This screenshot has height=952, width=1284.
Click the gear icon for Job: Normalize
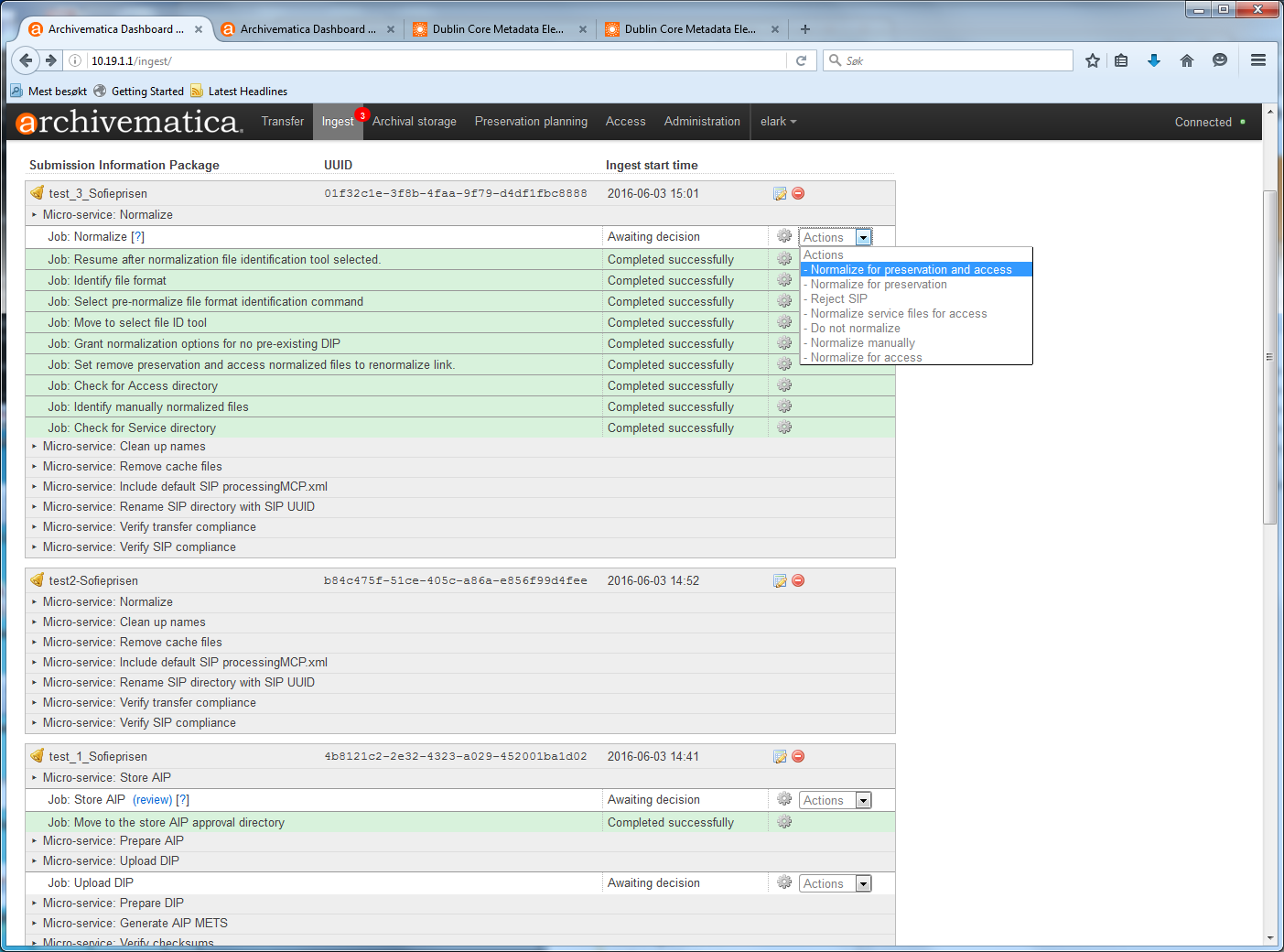click(x=784, y=236)
